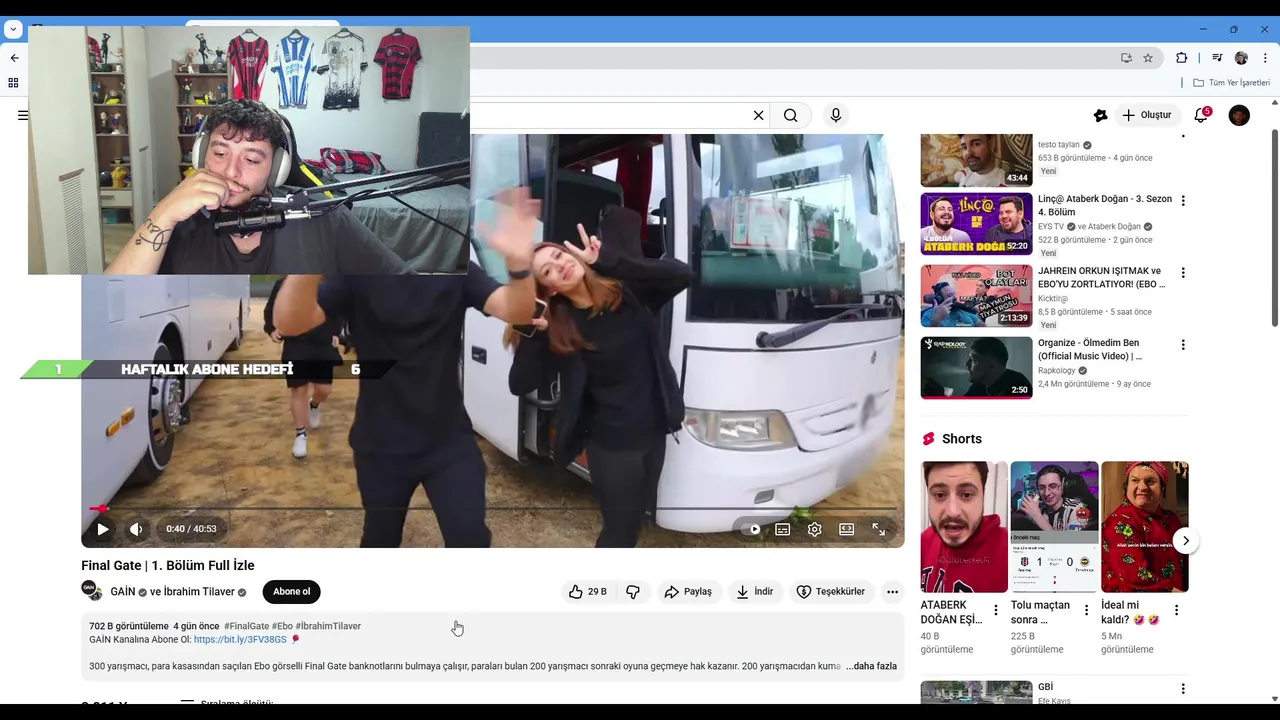The image size is (1280, 720).
Task: Open options for Linç@ Ataberk Doğan video
Action: tap(1183, 201)
